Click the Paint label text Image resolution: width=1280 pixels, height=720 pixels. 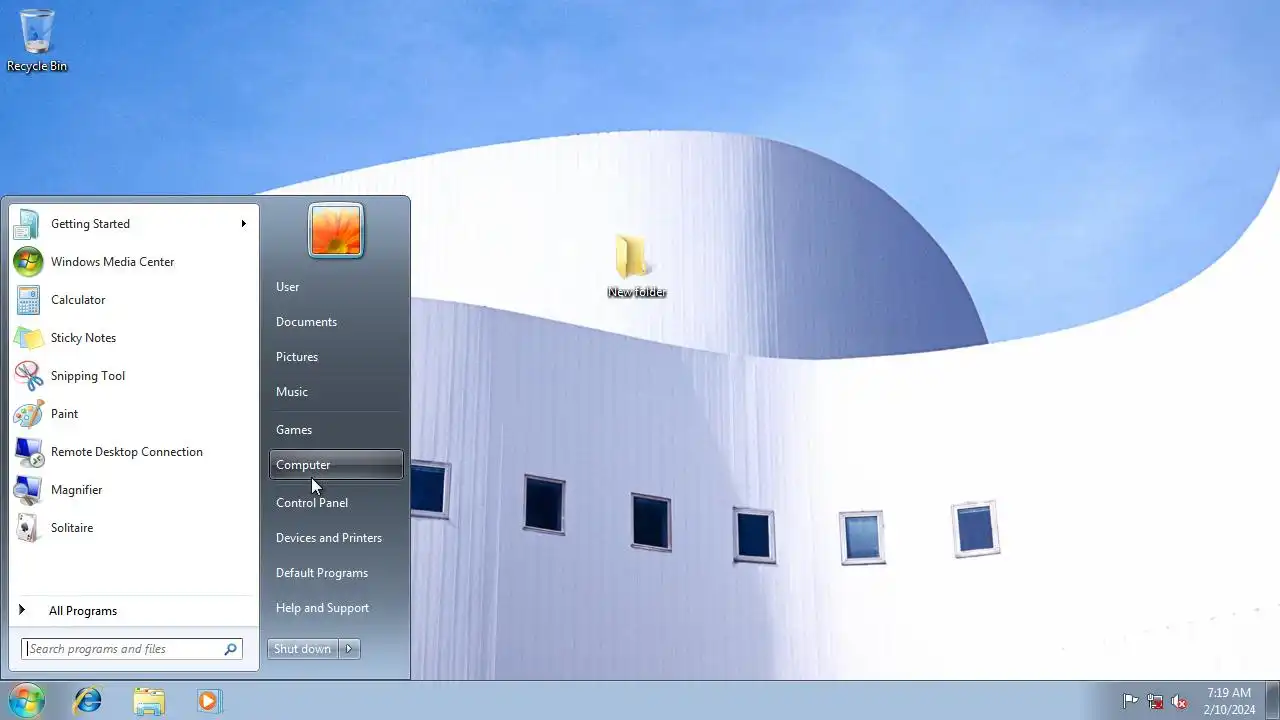[x=64, y=414]
